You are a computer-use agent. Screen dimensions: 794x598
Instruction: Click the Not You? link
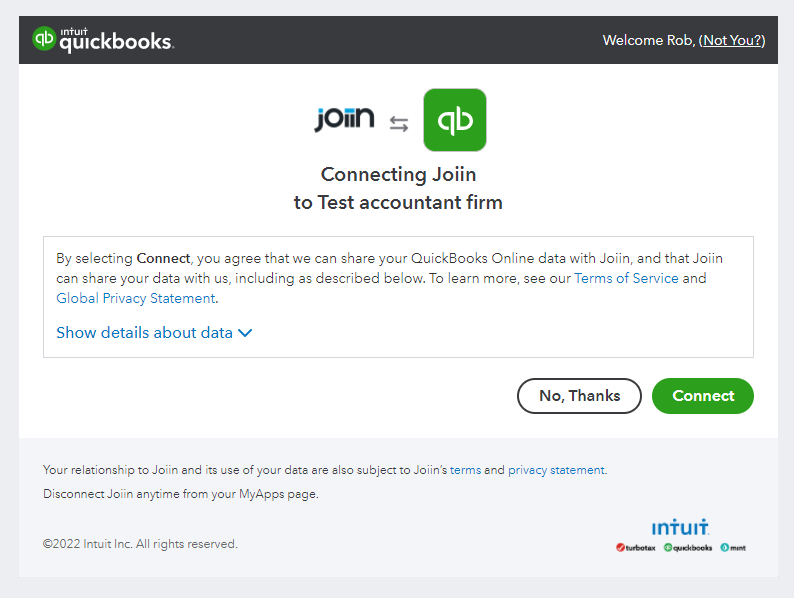tap(733, 40)
